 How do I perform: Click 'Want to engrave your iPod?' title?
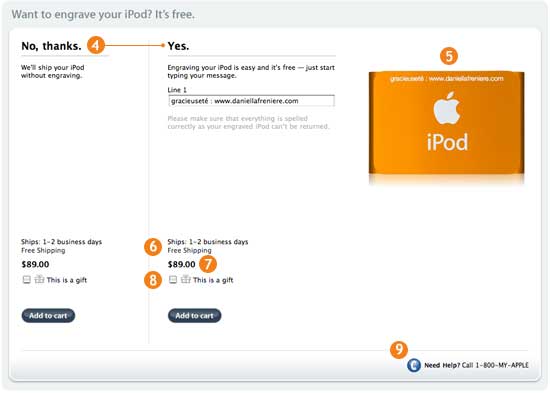103,15
